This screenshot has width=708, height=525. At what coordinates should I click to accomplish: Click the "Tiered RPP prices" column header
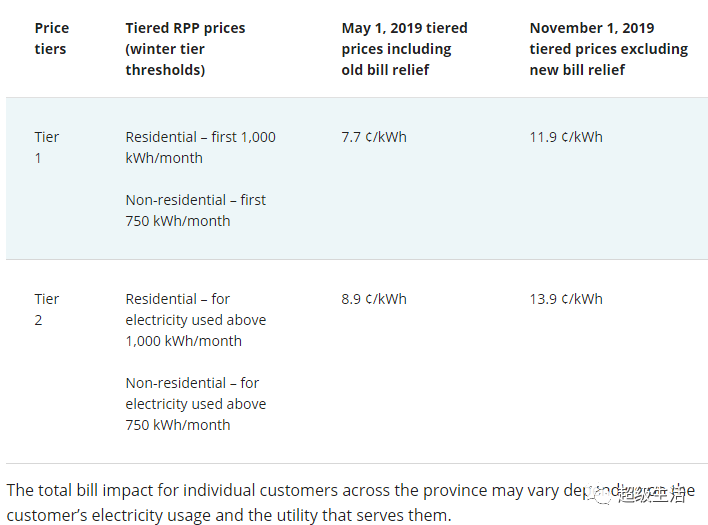tap(185, 49)
